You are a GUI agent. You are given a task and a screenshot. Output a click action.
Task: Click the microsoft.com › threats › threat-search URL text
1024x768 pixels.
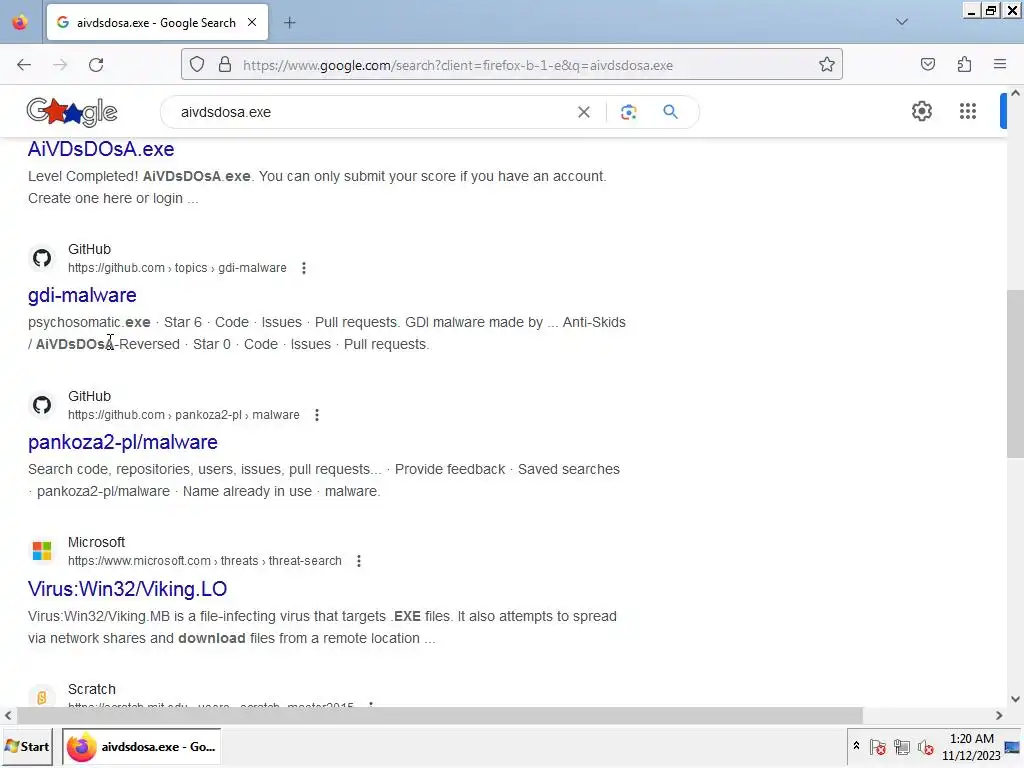pyautogui.click(x=204, y=562)
